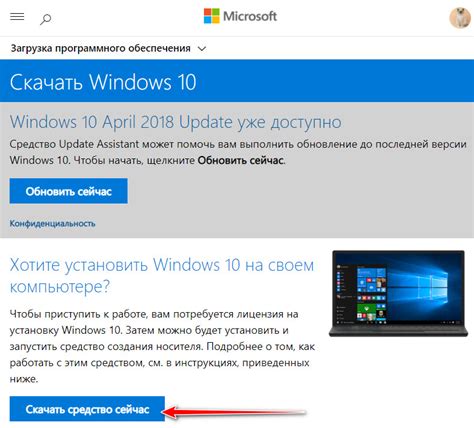This screenshot has height=428, width=474.
Task: Open the hamburger navigation menu
Action: click(x=17, y=16)
